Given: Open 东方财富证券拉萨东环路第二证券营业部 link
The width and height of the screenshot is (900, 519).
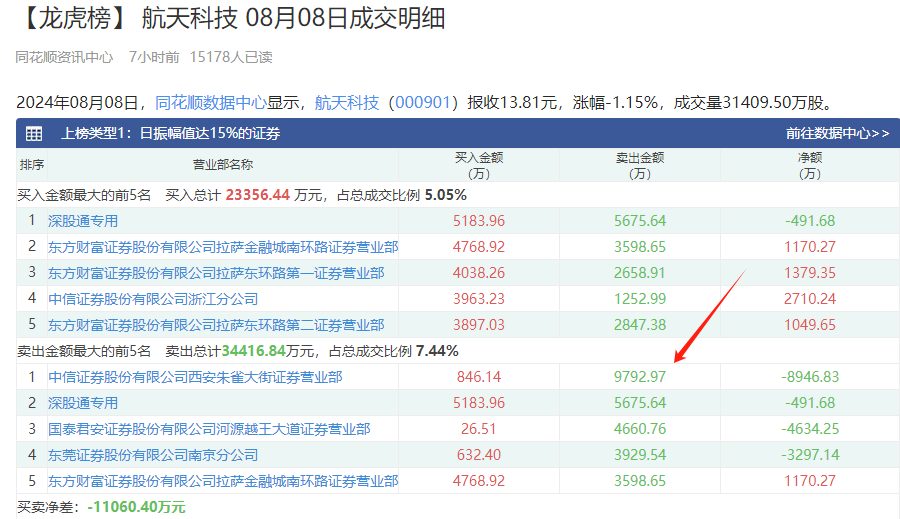Looking at the screenshot, I should [216, 325].
